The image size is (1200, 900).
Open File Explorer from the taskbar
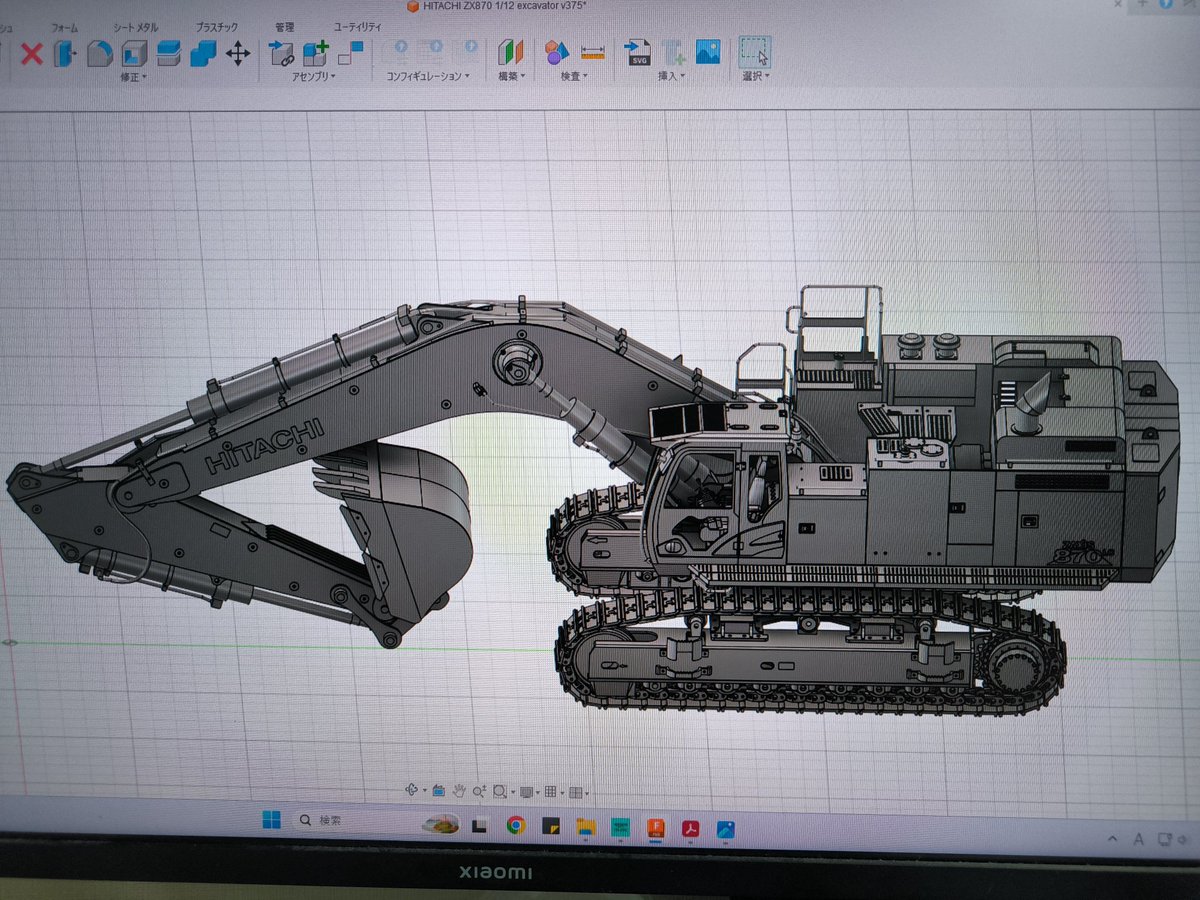585,827
